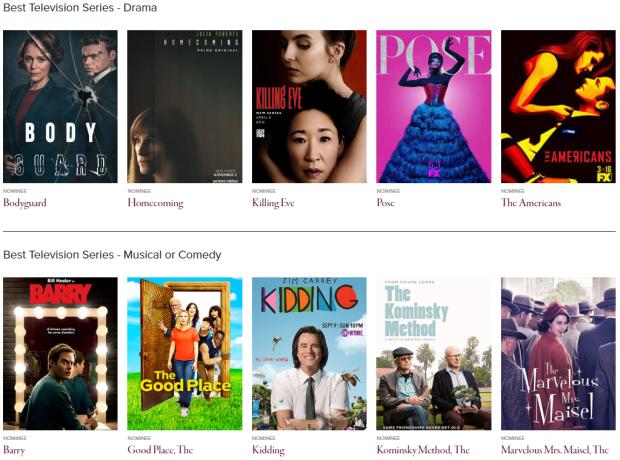Open The Kominsky Method poster
620x460 pixels.
[434, 354]
